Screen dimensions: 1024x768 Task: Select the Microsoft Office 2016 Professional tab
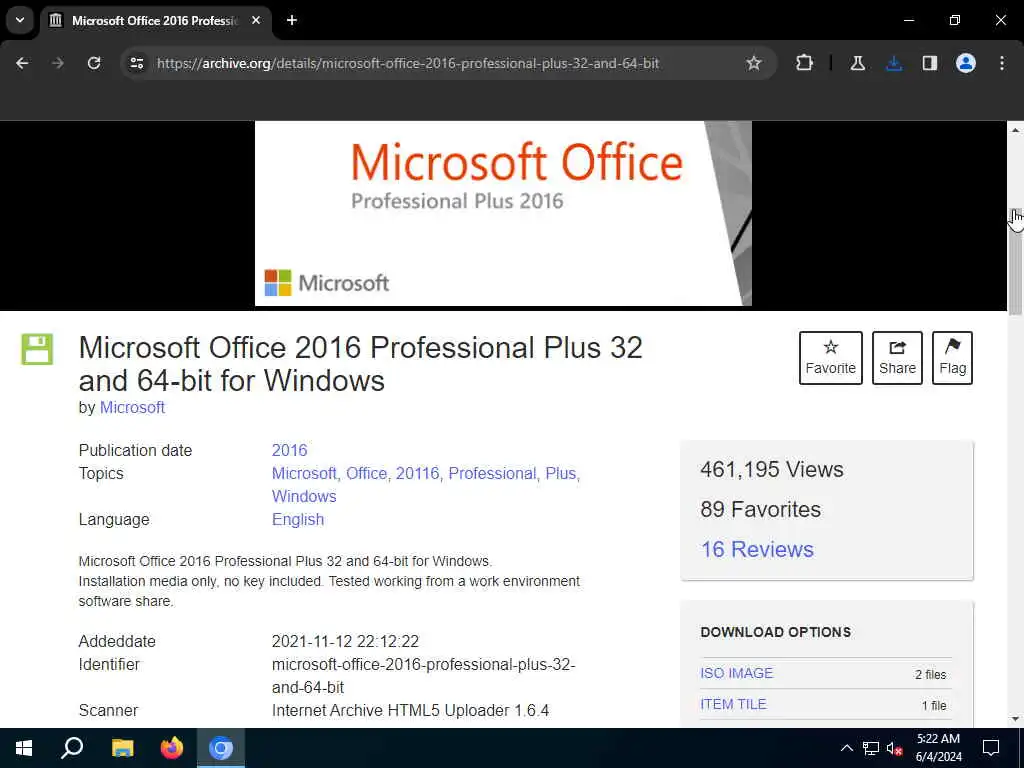(x=154, y=21)
